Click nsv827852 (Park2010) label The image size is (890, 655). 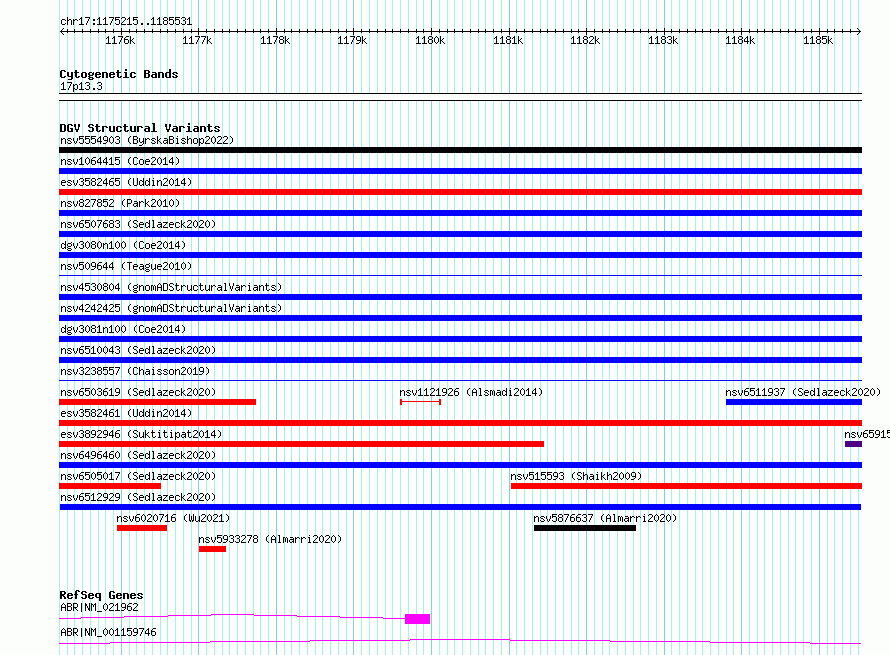[120, 203]
